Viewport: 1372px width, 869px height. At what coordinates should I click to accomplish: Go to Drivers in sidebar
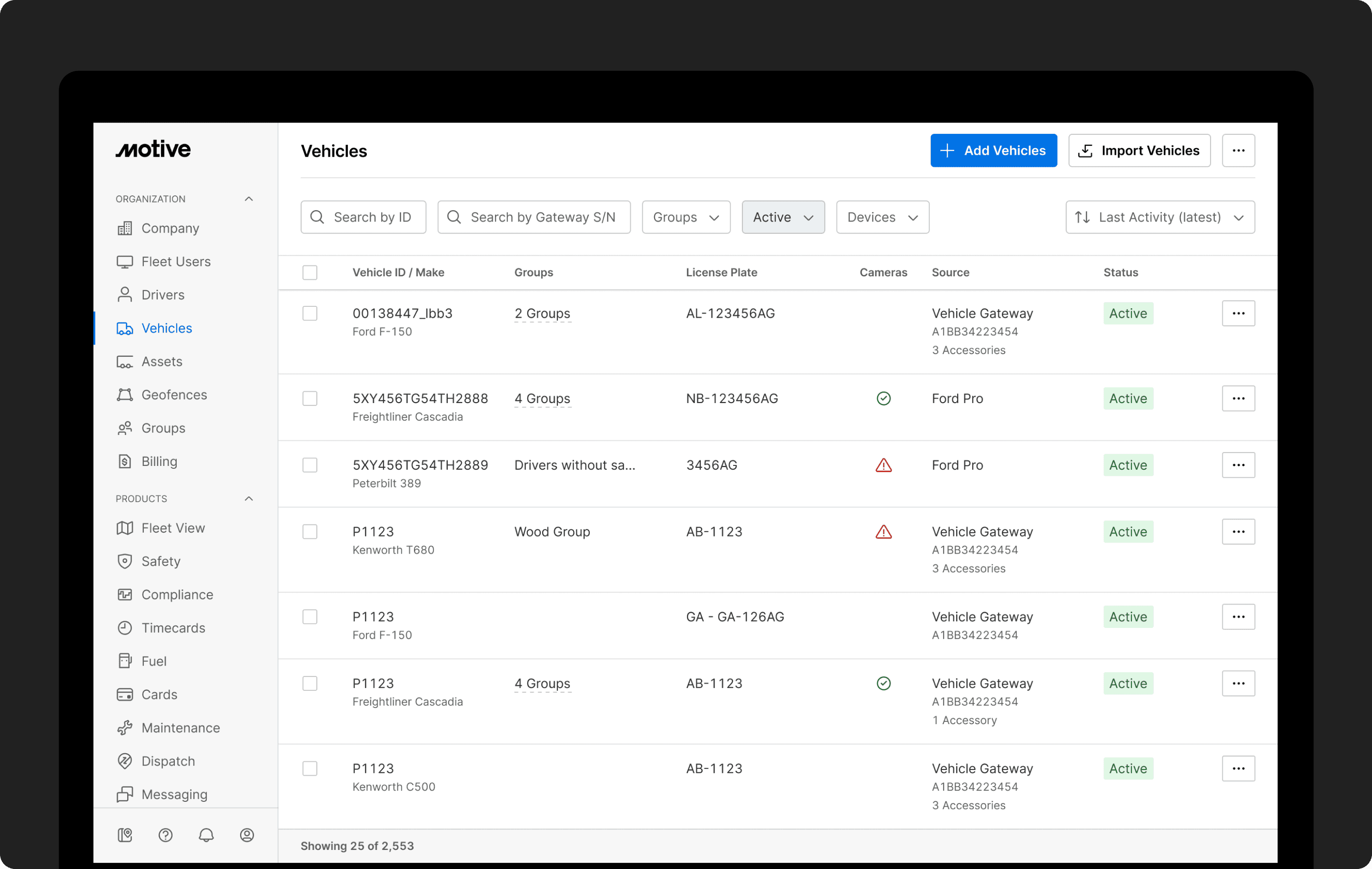[162, 294]
